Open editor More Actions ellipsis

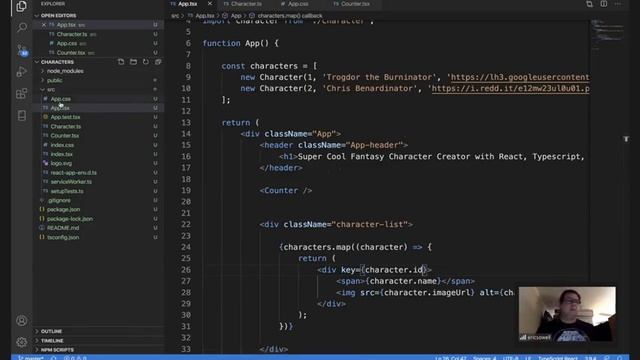618,4
